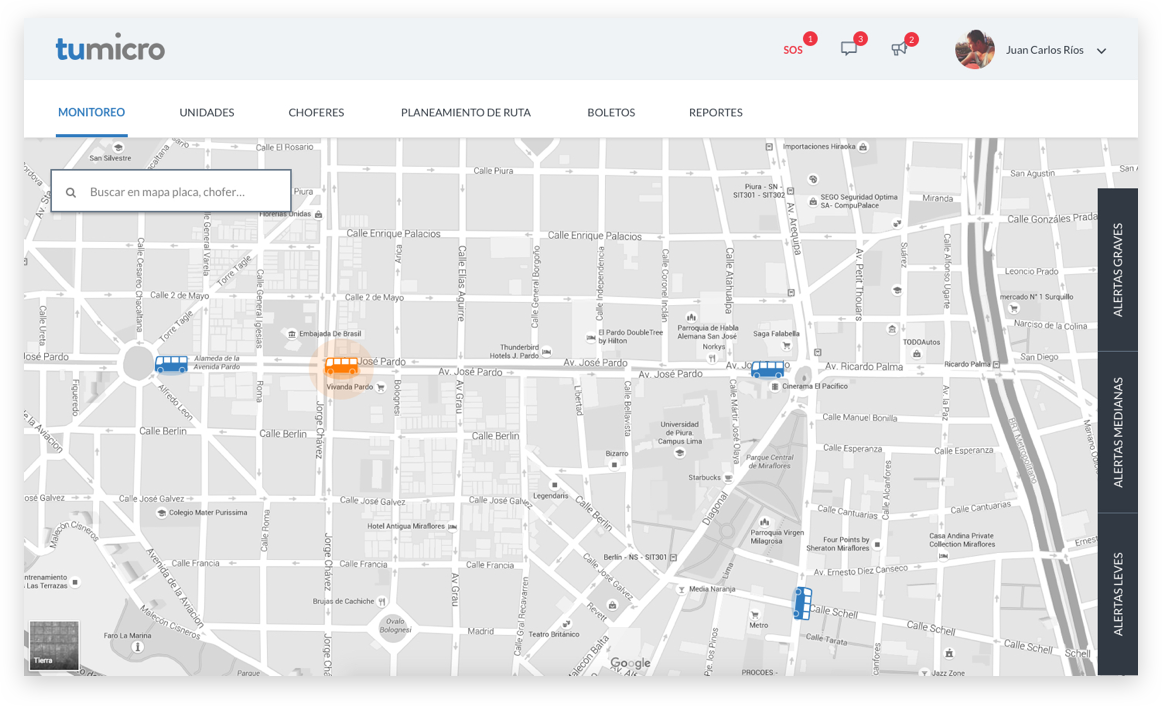Switch to the MONITOREO tab
This screenshot has height=706, width=1162.
point(92,112)
